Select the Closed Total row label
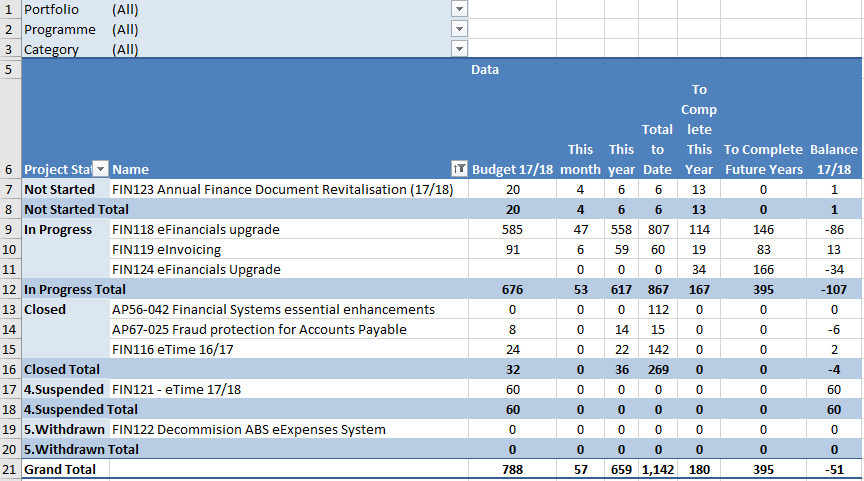The image size is (864, 481). tap(62, 369)
